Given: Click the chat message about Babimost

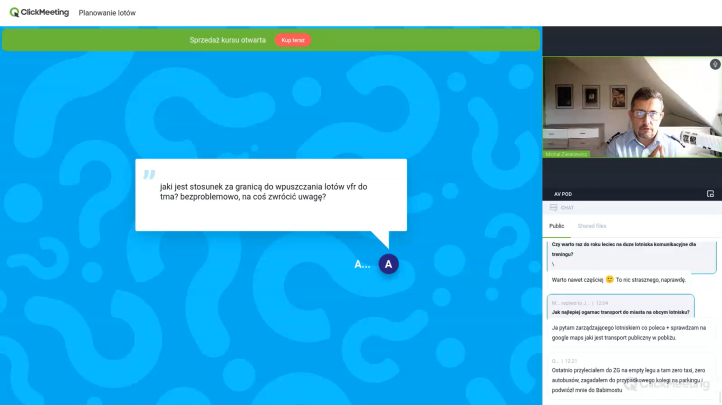Looking at the screenshot, I should pyautogui.click(x=628, y=380).
